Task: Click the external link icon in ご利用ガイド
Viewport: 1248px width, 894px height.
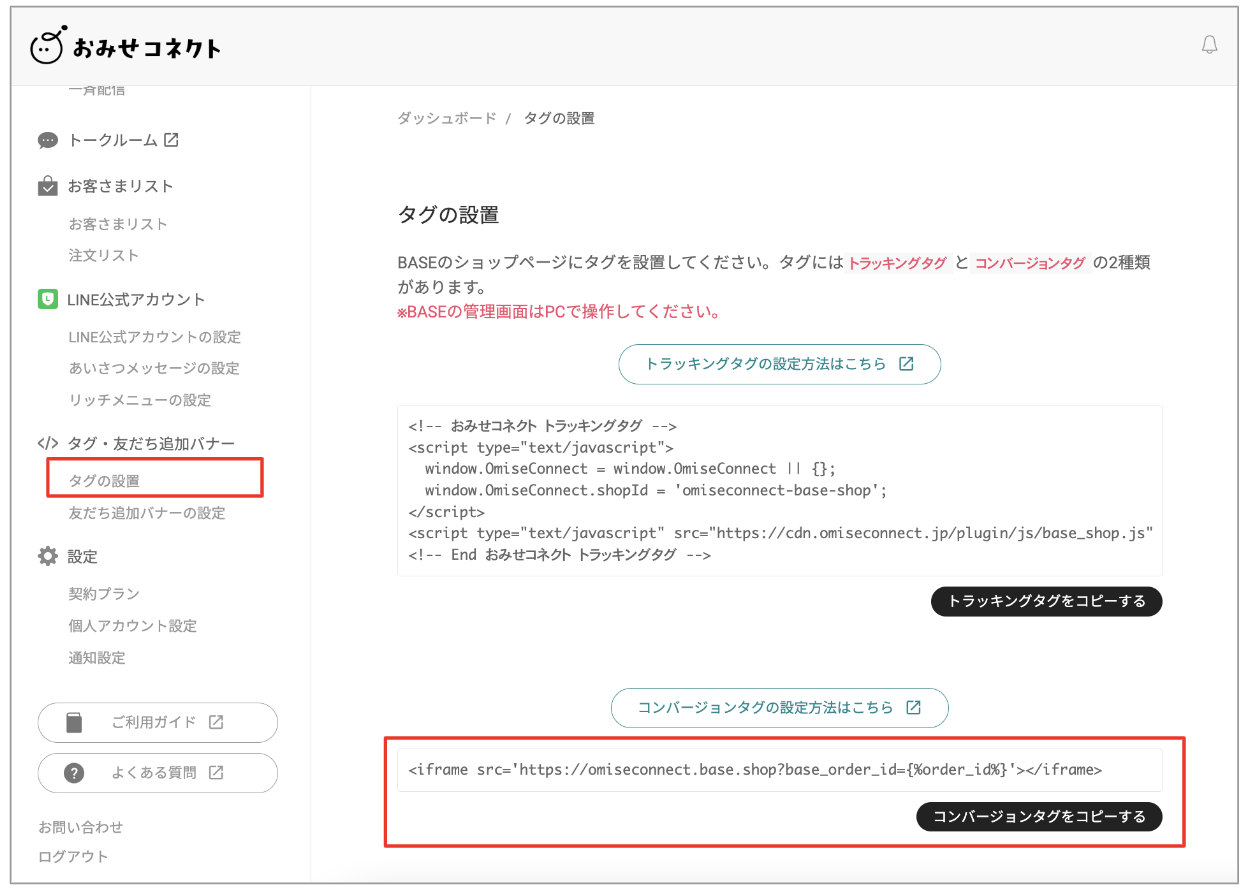Action: 216,722
